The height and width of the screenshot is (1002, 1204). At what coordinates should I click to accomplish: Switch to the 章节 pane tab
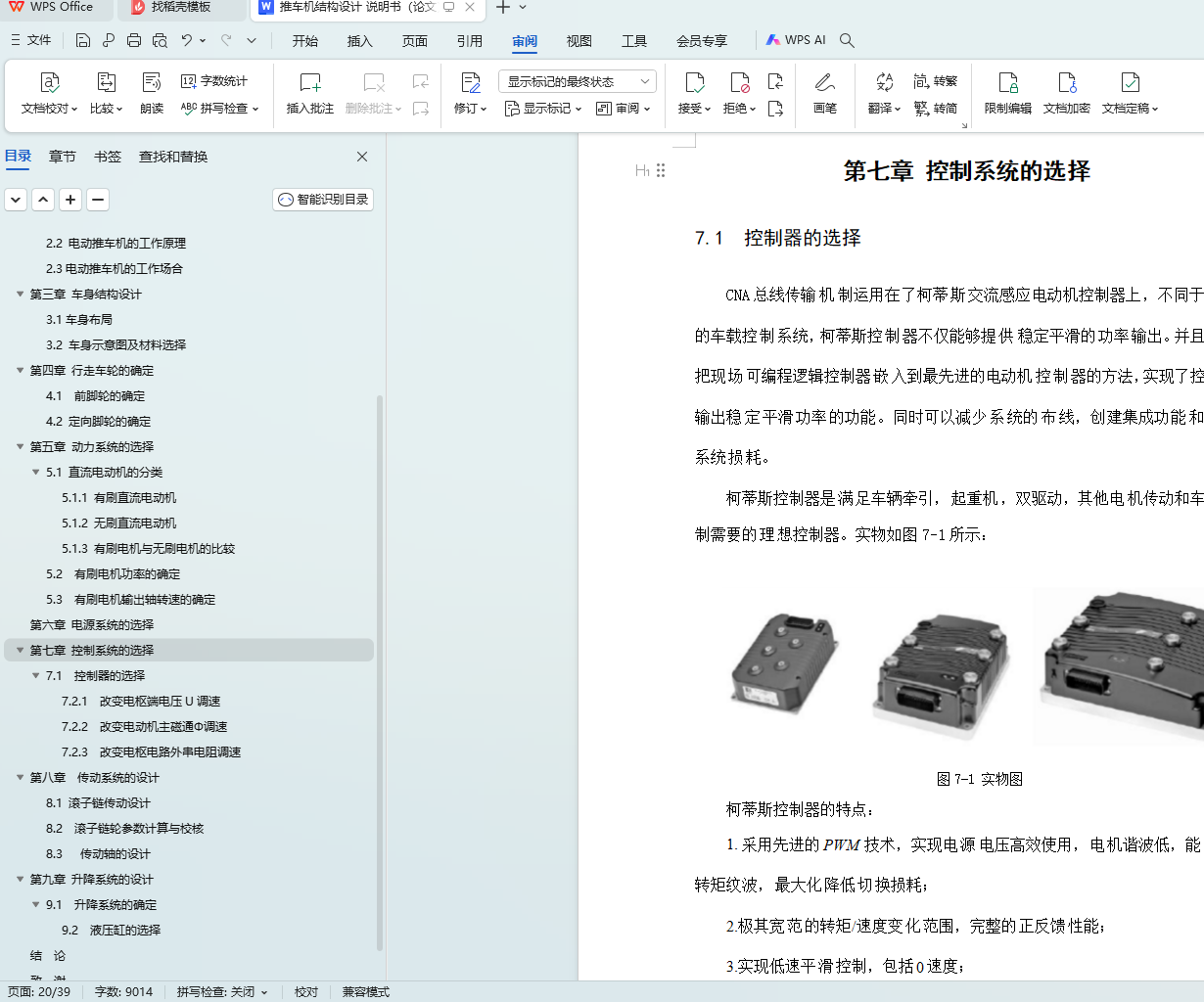click(x=63, y=157)
